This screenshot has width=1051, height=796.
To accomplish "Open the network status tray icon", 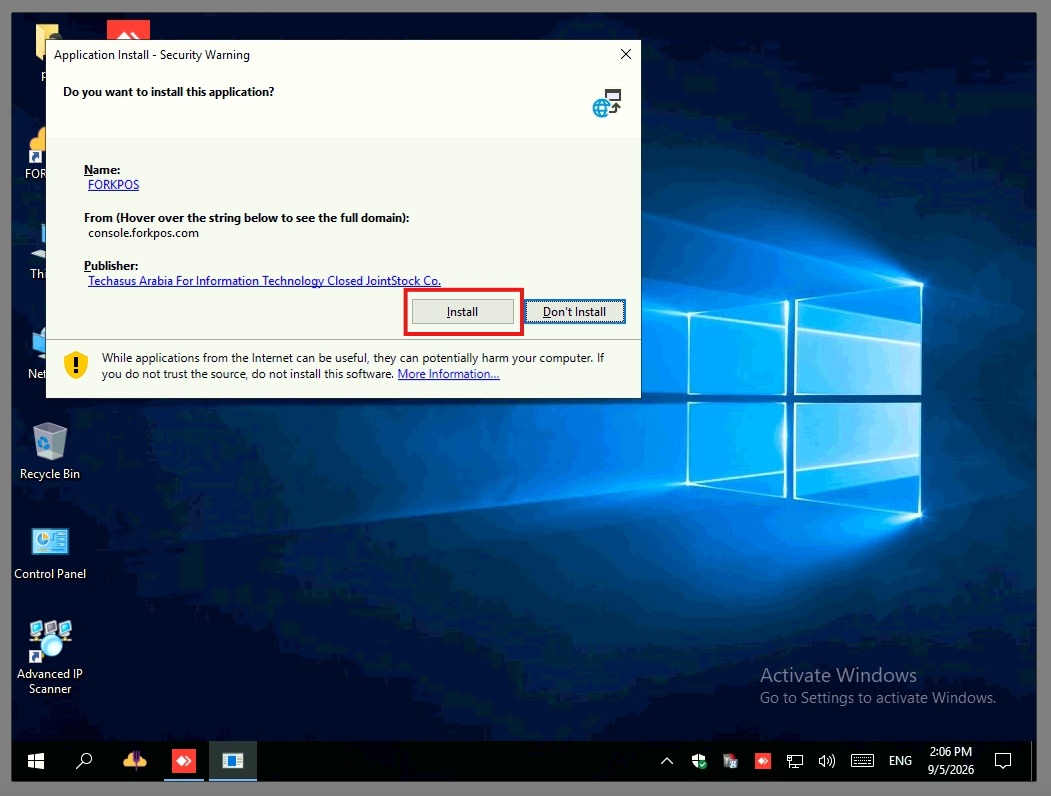I will [x=795, y=760].
